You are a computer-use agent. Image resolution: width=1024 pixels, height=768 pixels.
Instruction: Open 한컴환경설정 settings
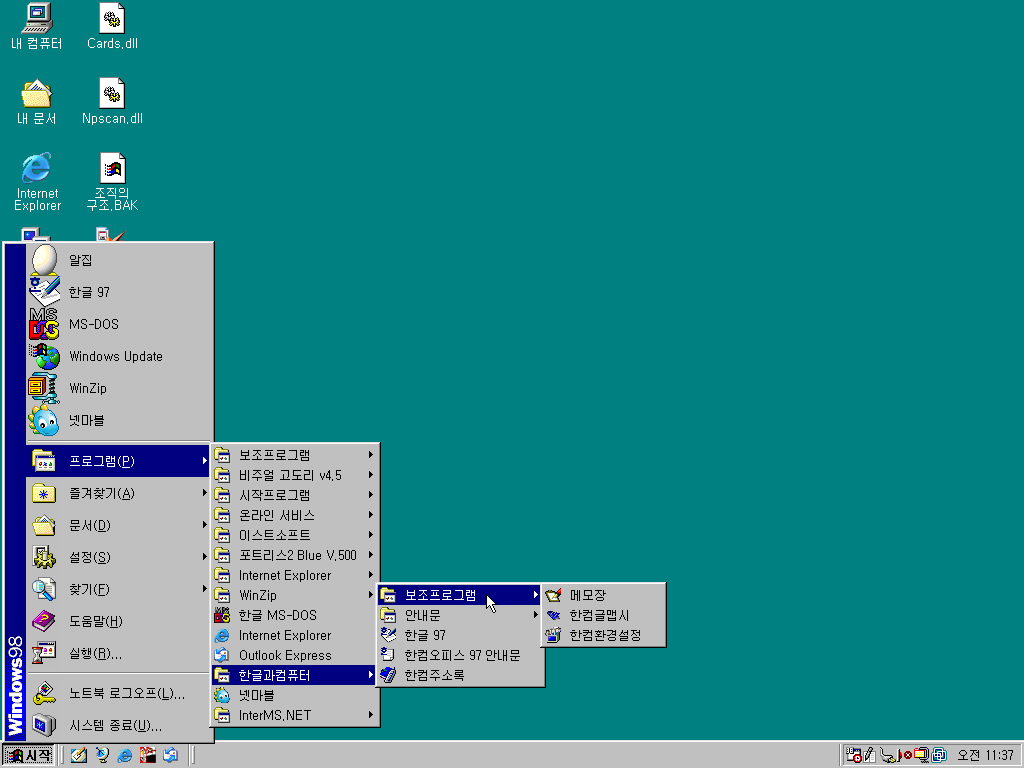(604, 635)
